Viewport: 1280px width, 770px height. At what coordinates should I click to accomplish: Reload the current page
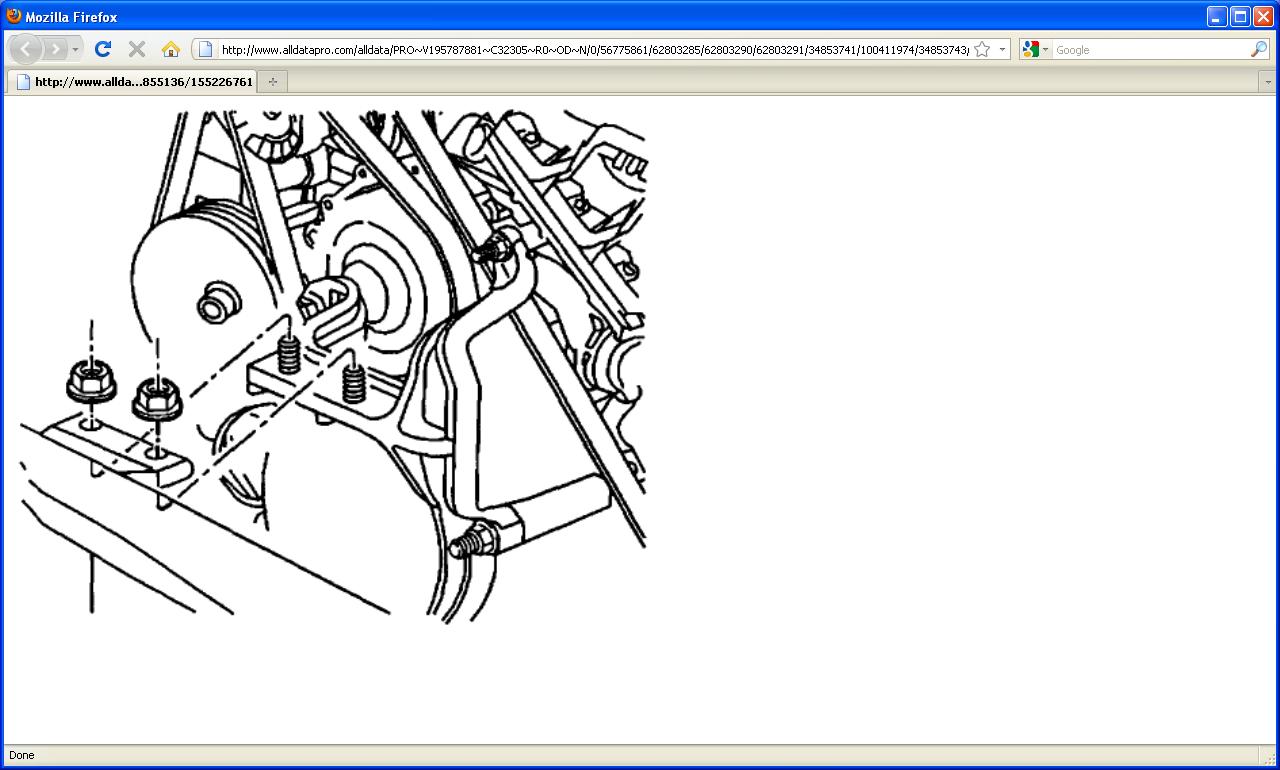[102, 49]
